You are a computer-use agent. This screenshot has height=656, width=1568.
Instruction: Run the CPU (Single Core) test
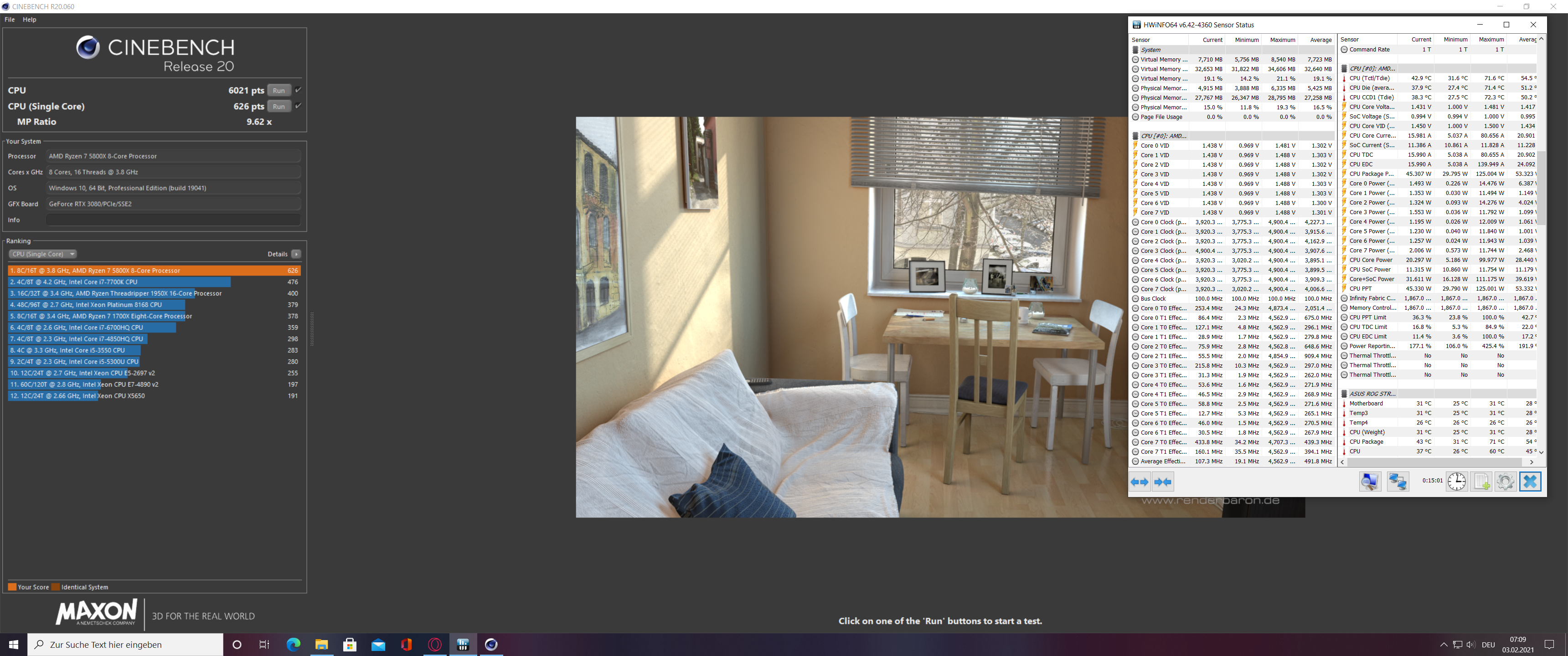click(279, 106)
